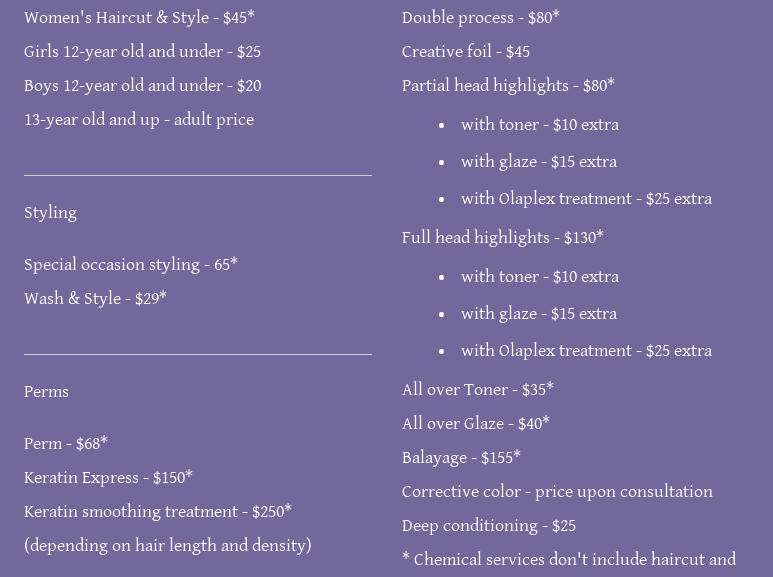Click the Wash & Style line
This screenshot has height=577, width=773.
95,299
